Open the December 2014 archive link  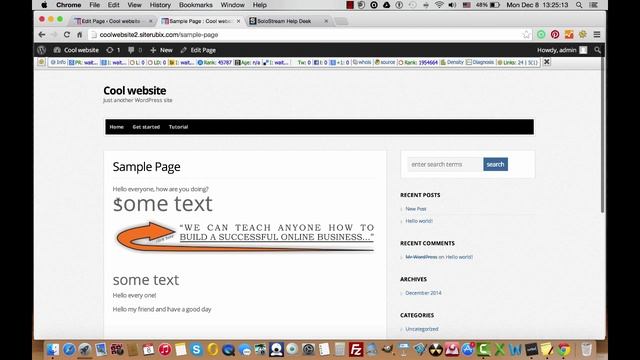[423, 293]
